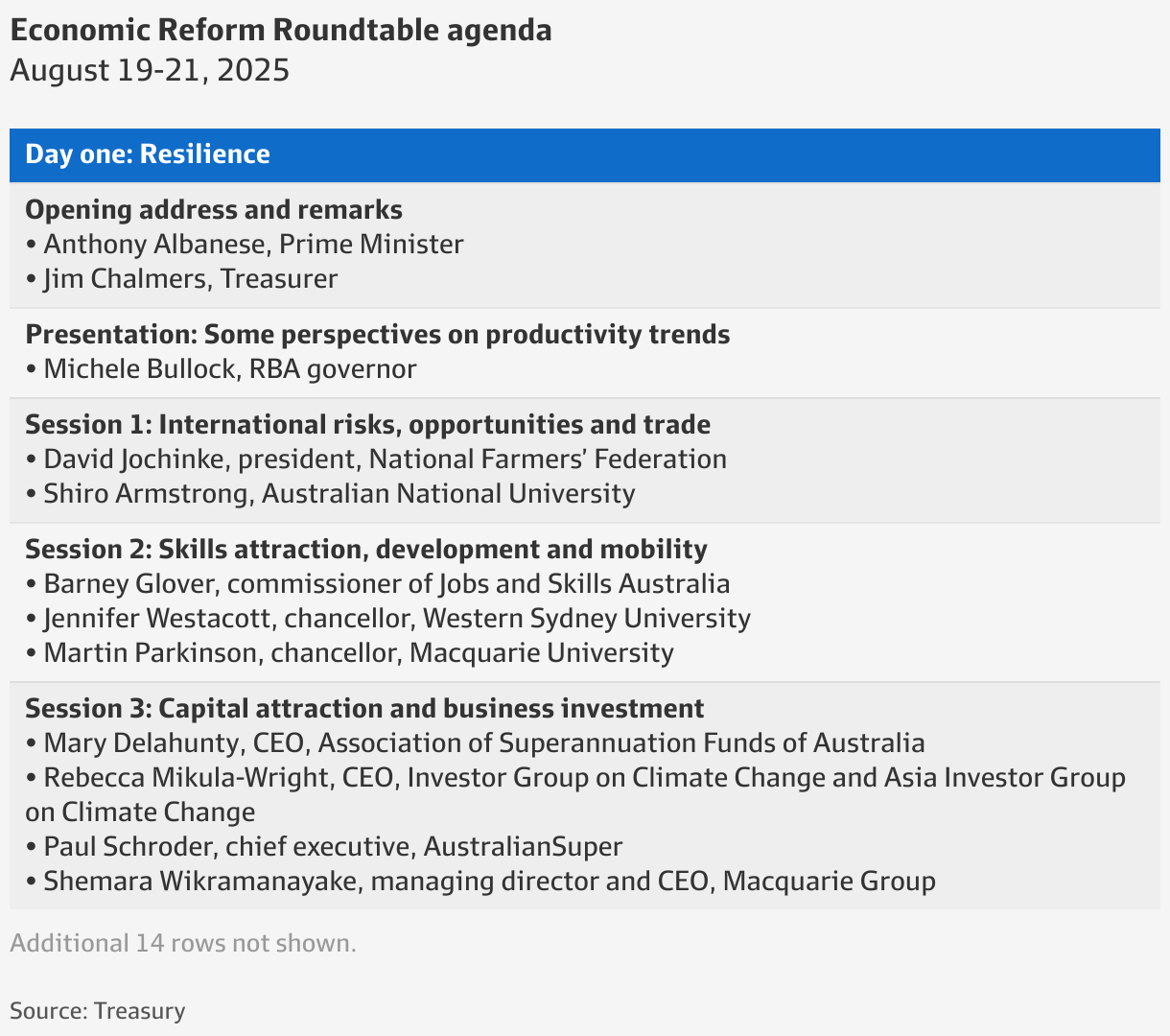Click the Opening address and remarks heading
Viewport: 1170px width, 1036px height.
214,210
